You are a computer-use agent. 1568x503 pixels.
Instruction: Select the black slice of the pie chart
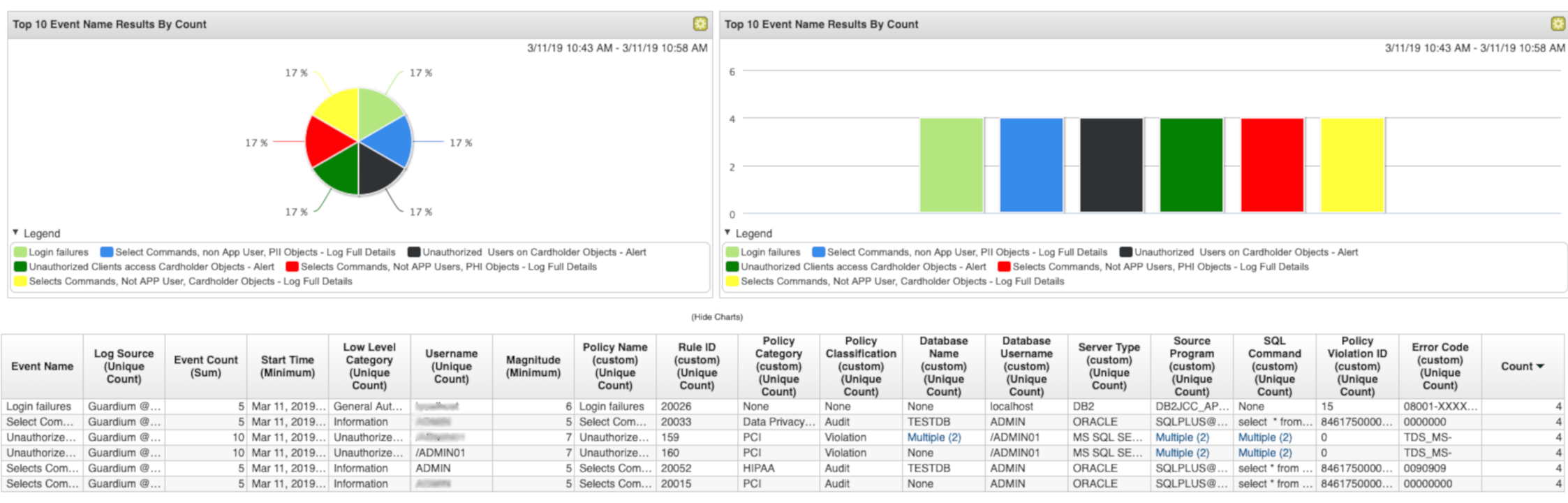[377, 173]
